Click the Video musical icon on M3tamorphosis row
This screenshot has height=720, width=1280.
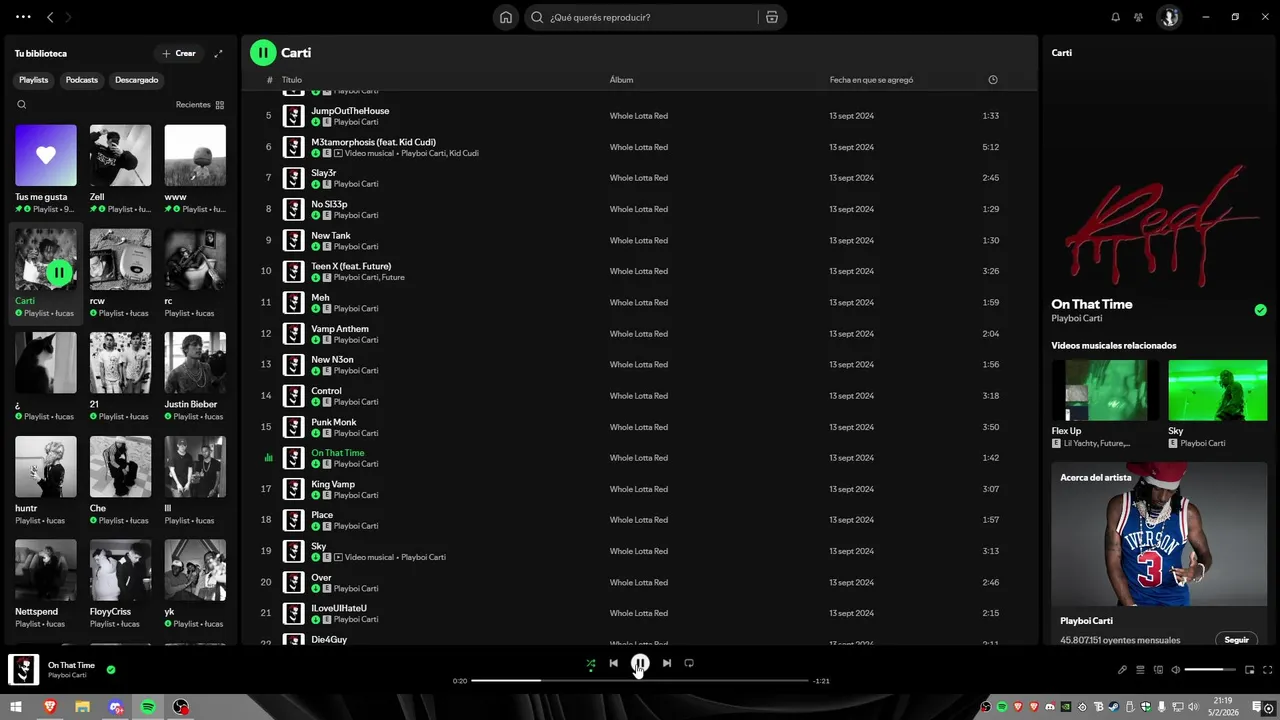(338, 153)
